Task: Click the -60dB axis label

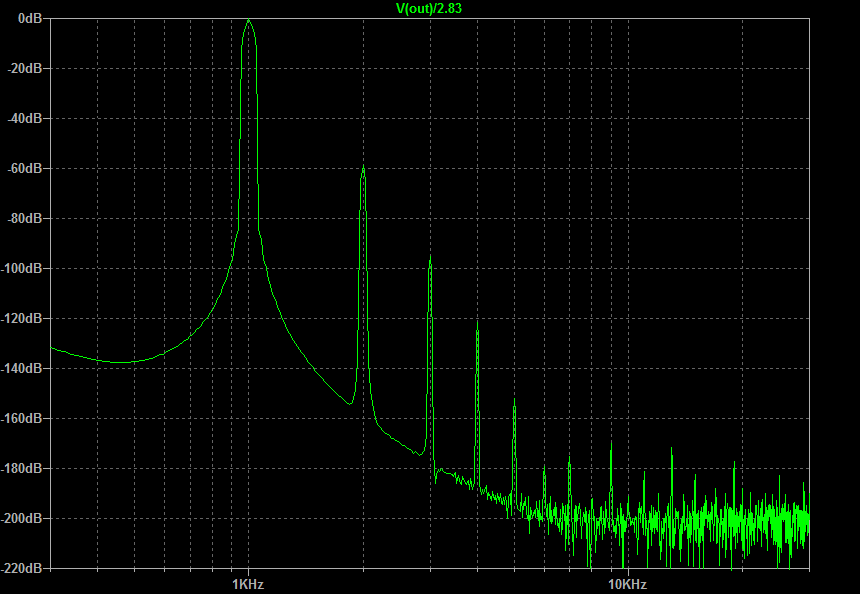Action: coord(25,168)
